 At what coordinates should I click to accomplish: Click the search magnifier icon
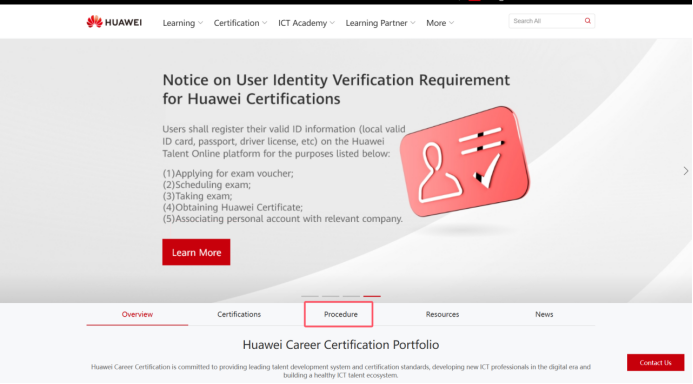coord(587,21)
